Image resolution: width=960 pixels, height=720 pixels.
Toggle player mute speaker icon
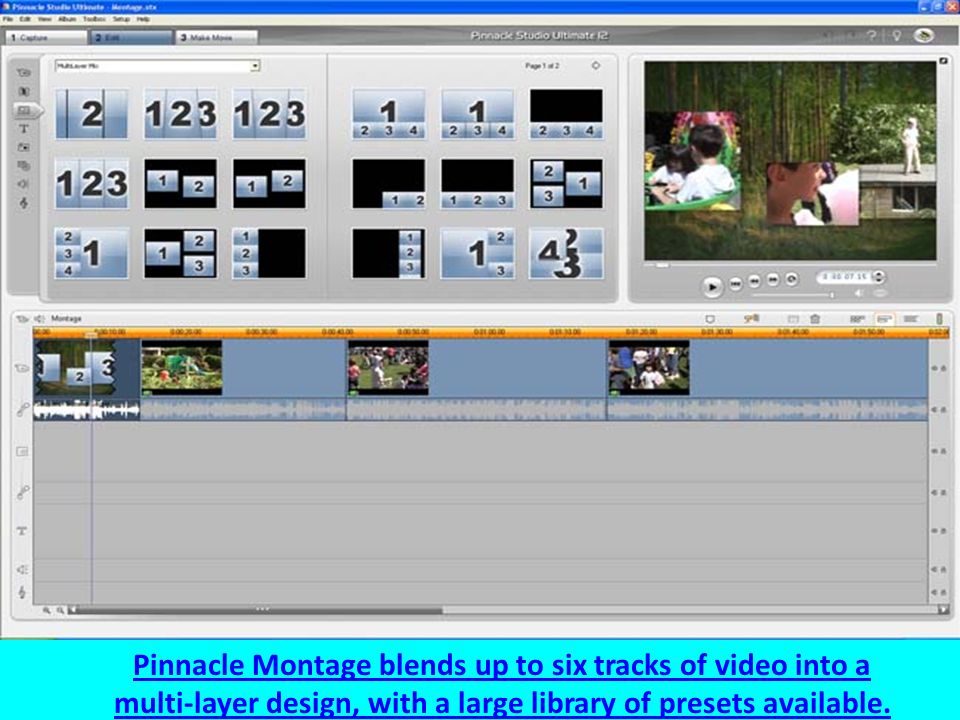pos(859,294)
